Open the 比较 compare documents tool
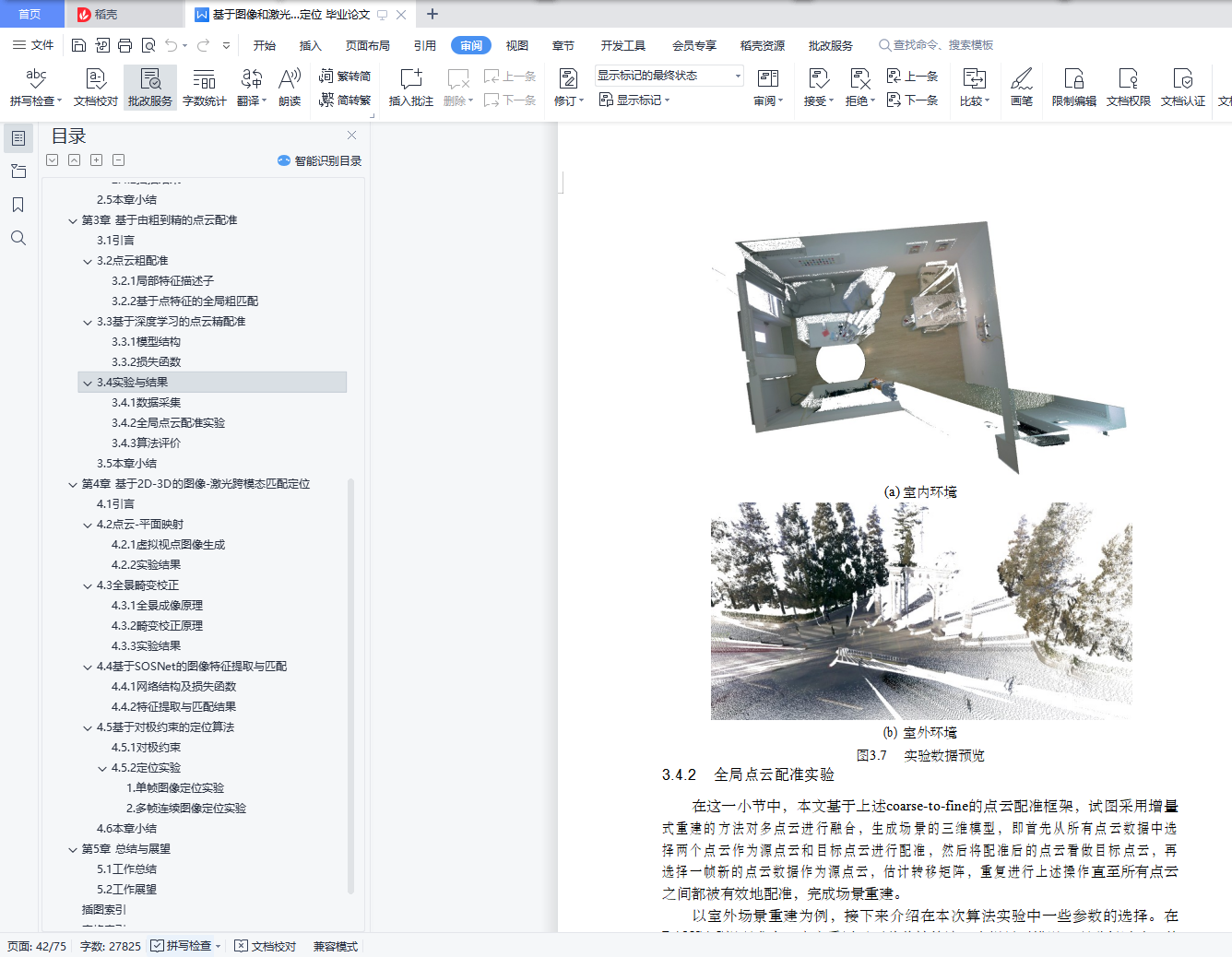The image size is (1232, 957). (975, 88)
